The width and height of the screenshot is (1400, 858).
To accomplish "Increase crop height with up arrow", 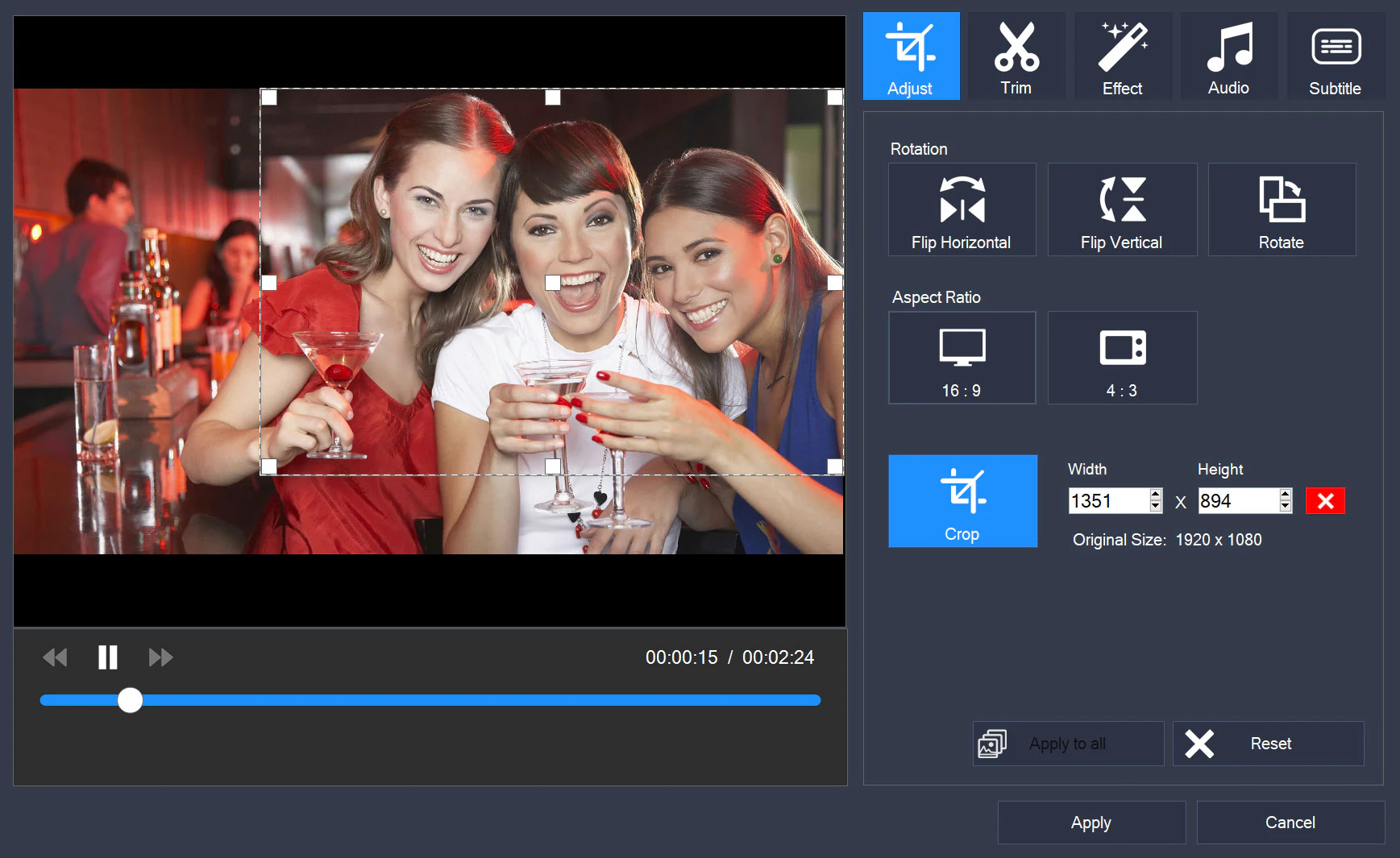I will (1286, 494).
